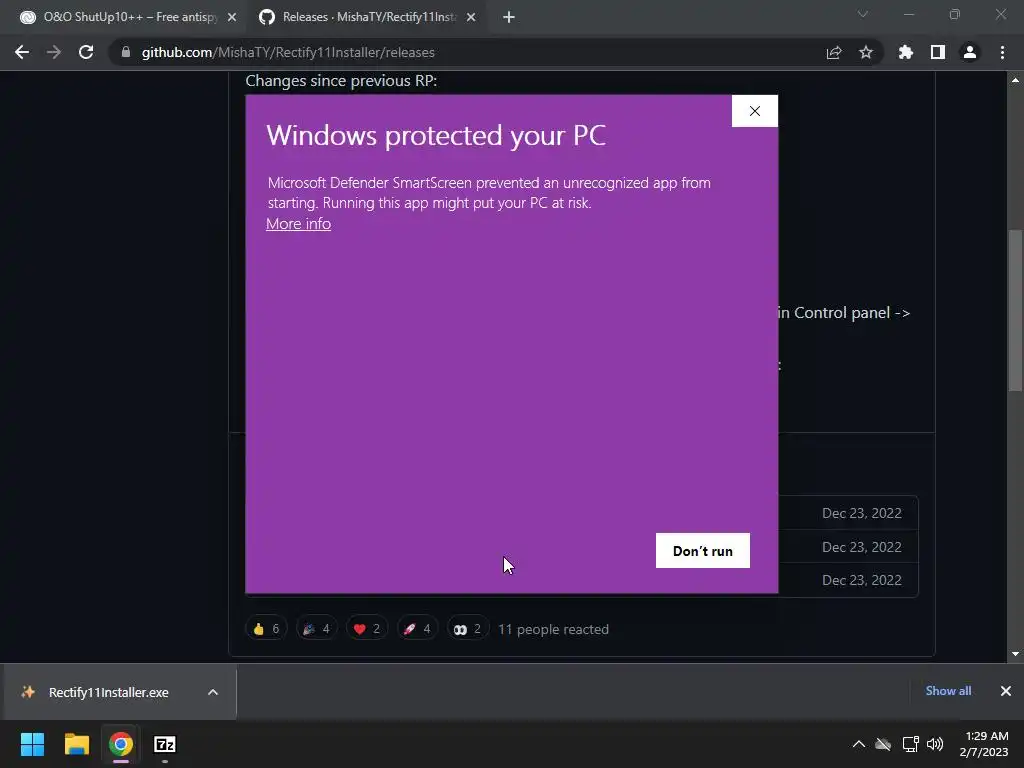This screenshot has height=768, width=1024.
Task: Click 'Changes since previous RP:' text
Action: pos(341,80)
